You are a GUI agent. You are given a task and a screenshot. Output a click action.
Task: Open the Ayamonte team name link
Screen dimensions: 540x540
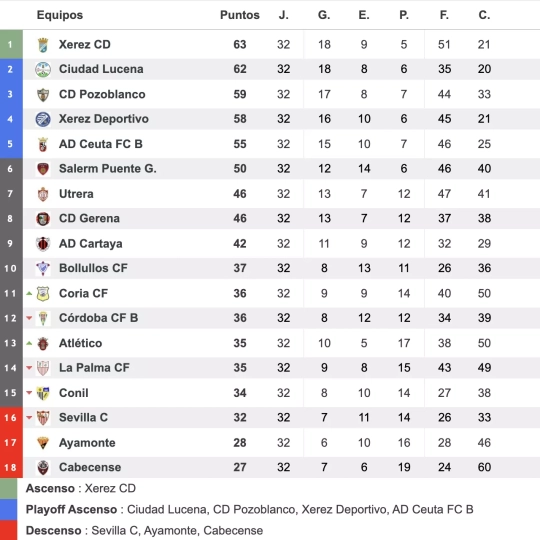[x=87, y=443]
